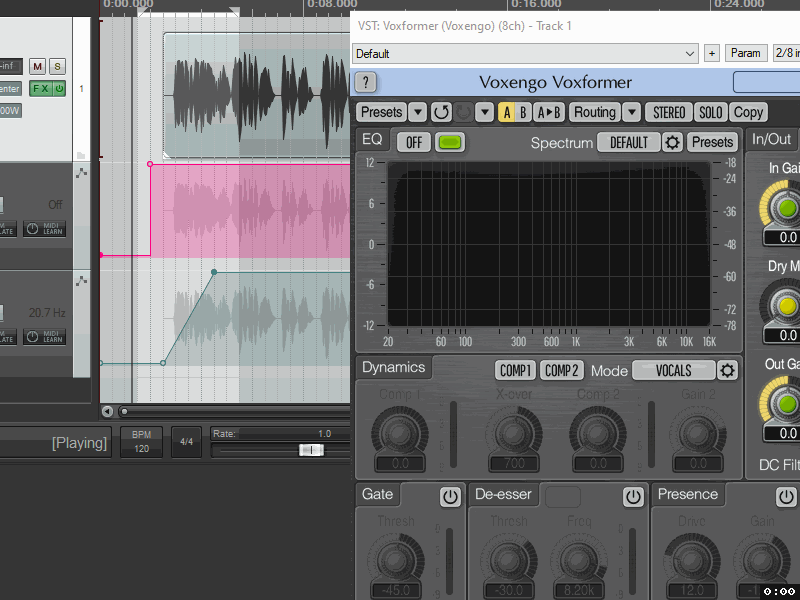The image size is (800, 600).
Task: Expand the Presets dropdown arrow
Action: click(x=418, y=112)
